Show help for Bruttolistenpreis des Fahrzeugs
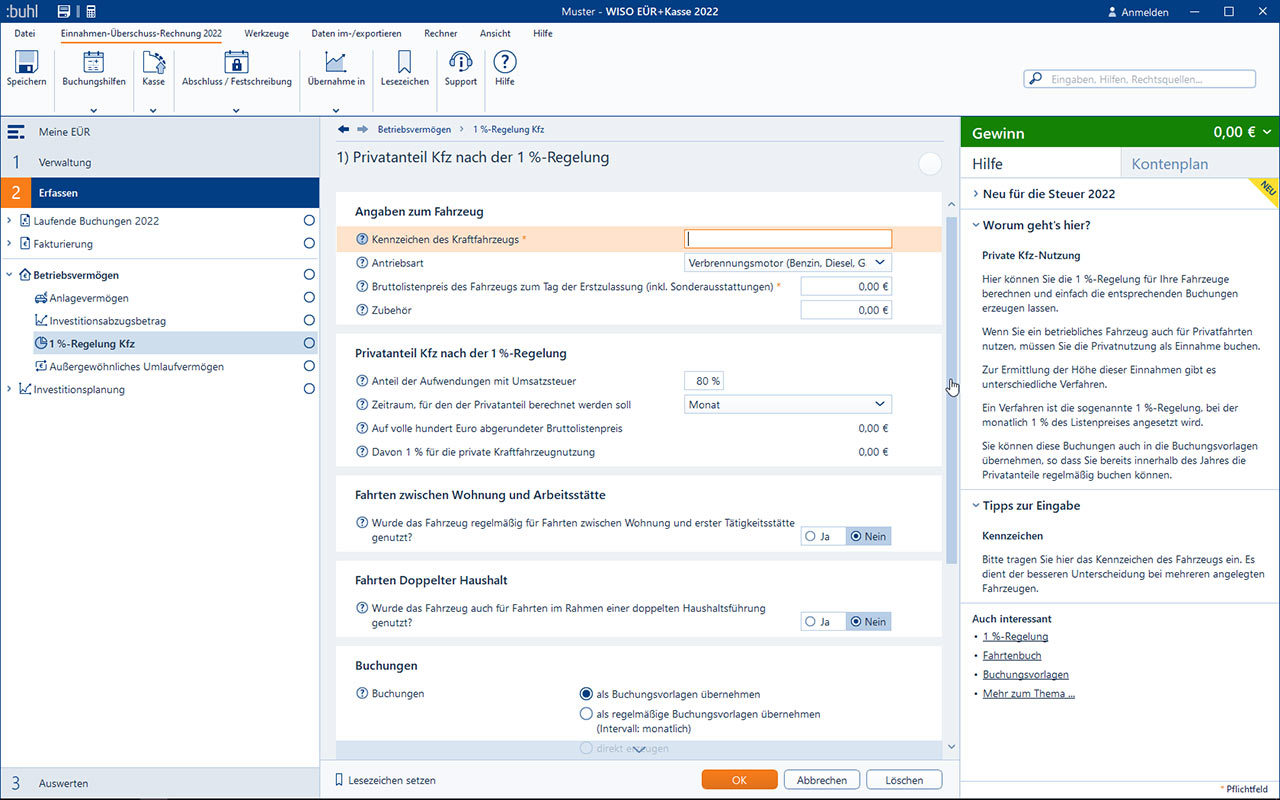 point(362,287)
